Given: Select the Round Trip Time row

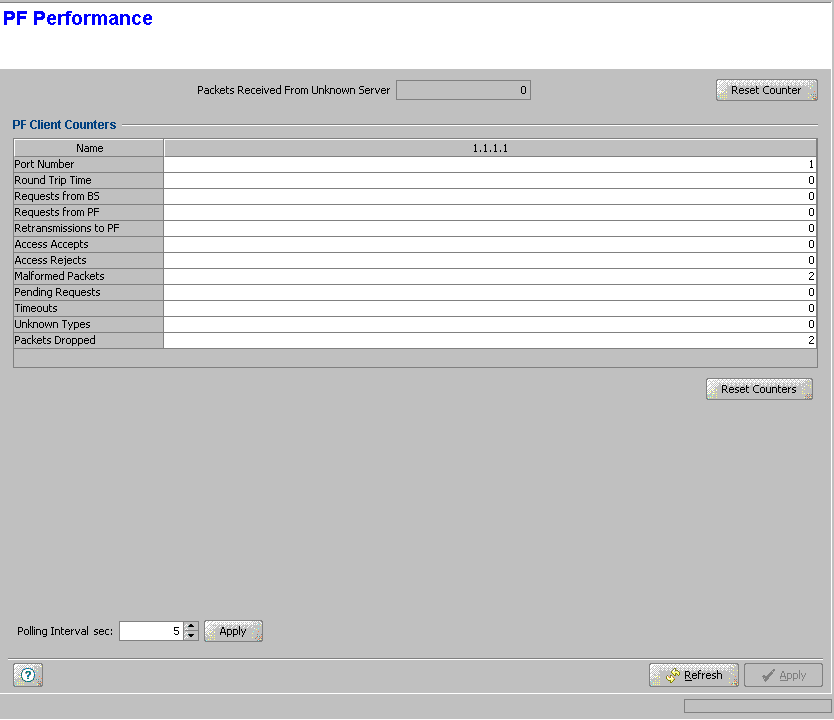Looking at the screenshot, I should pos(89,180).
